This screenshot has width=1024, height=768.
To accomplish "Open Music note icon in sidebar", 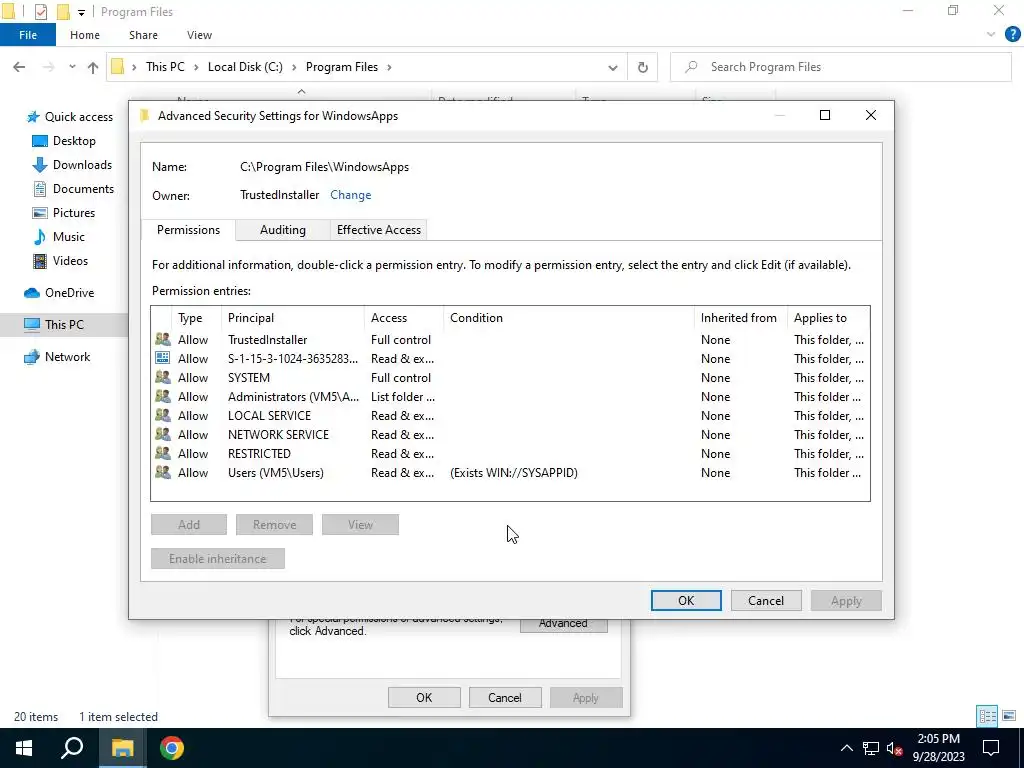I will (x=40, y=236).
